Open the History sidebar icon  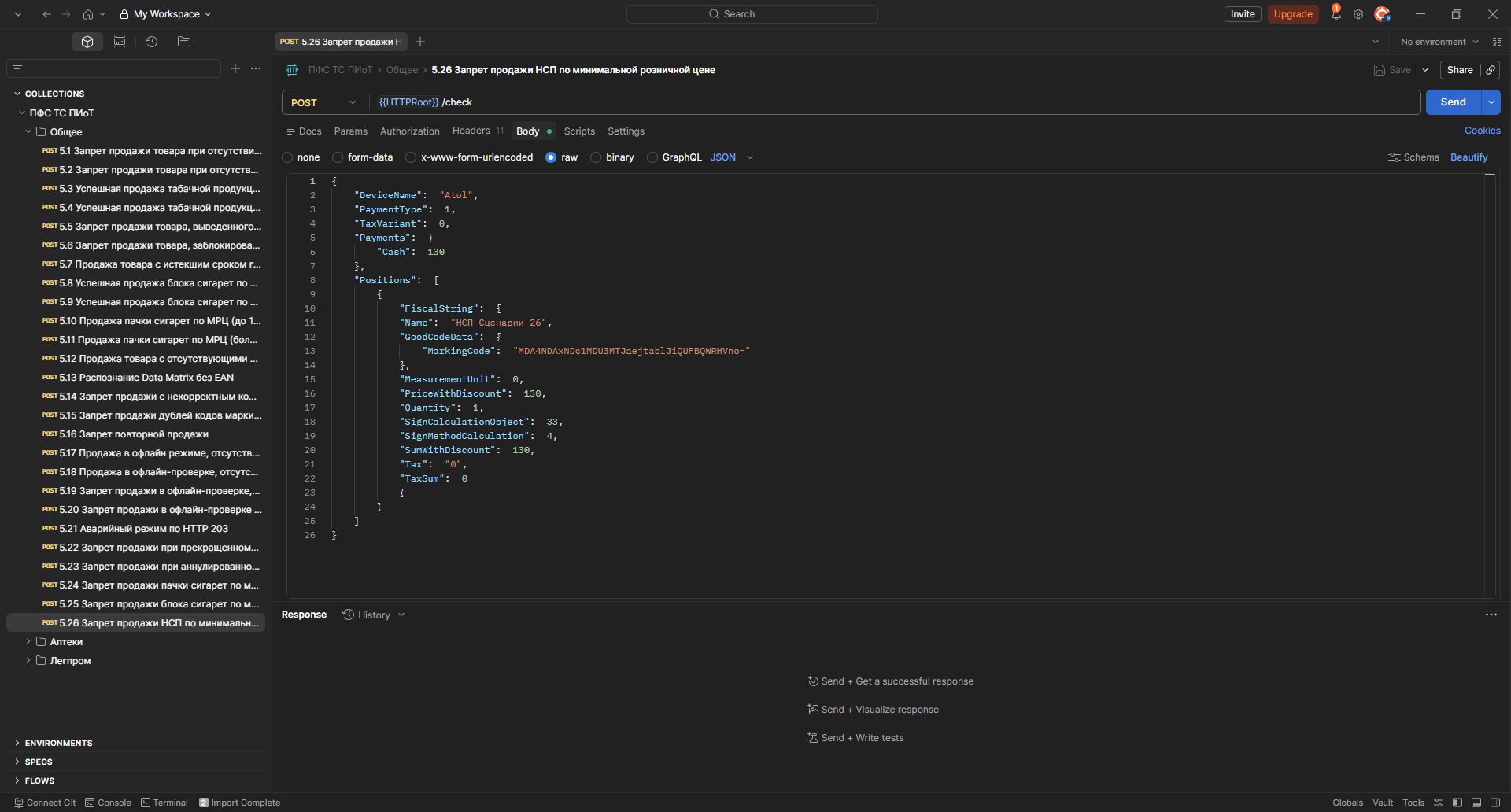pos(152,42)
